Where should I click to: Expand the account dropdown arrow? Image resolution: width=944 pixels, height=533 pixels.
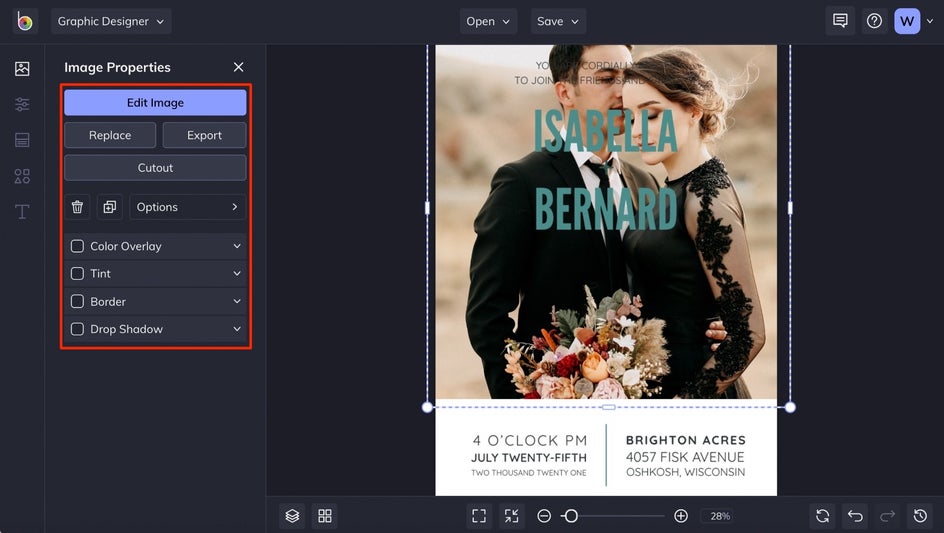pyautogui.click(x=930, y=21)
